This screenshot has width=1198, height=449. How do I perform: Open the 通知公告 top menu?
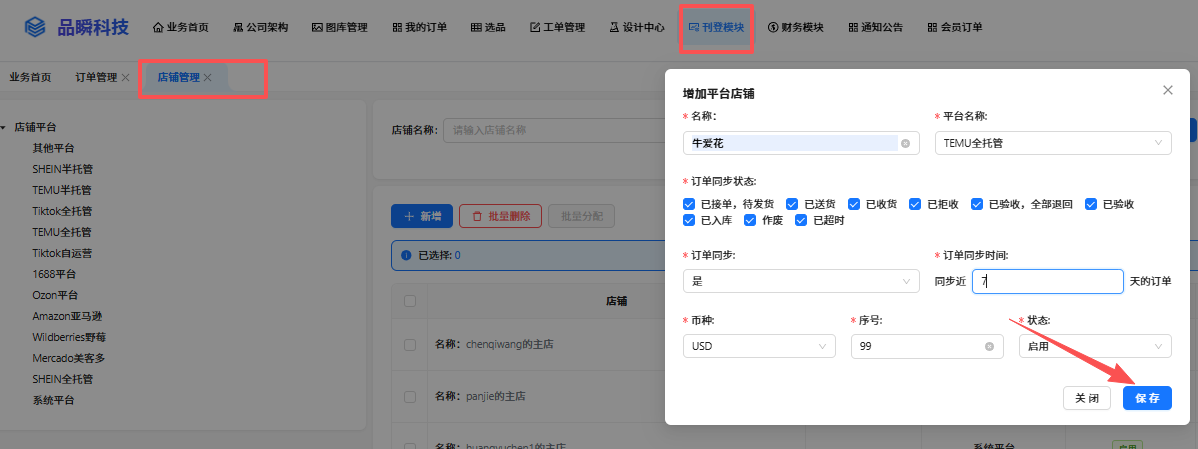[876, 27]
